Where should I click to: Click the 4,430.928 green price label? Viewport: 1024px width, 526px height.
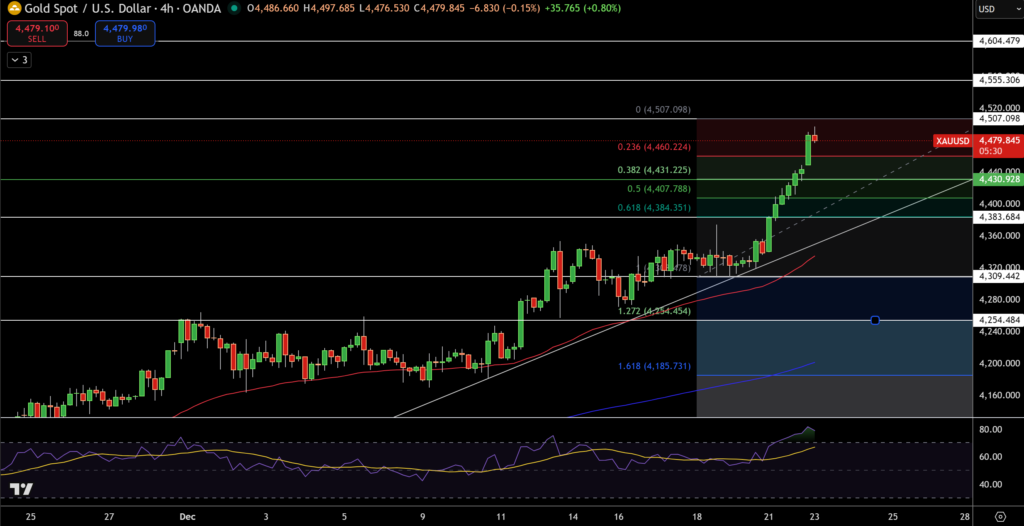point(998,179)
